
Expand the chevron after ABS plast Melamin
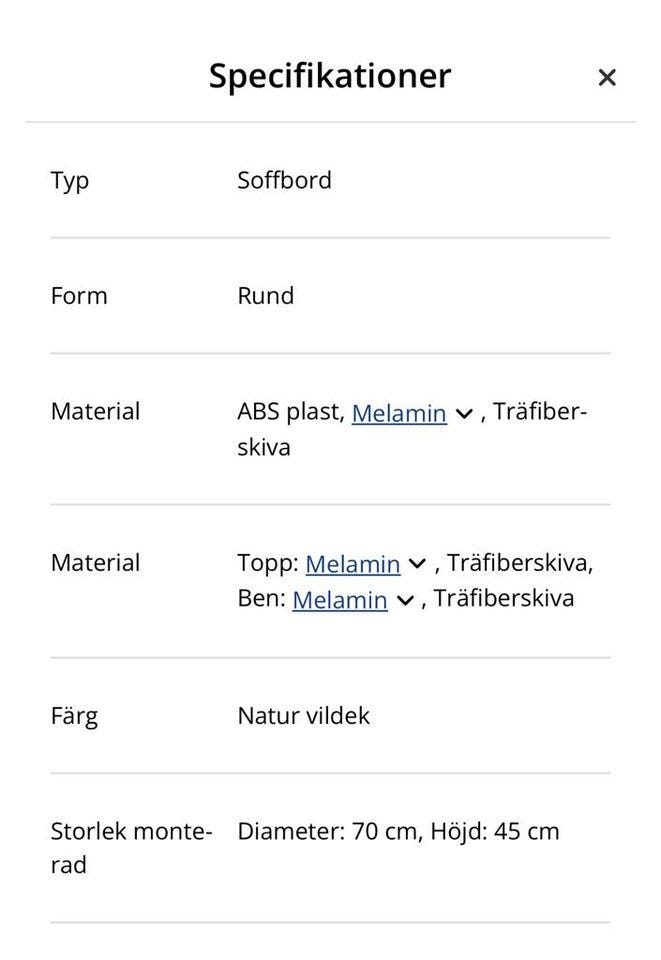(463, 413)
